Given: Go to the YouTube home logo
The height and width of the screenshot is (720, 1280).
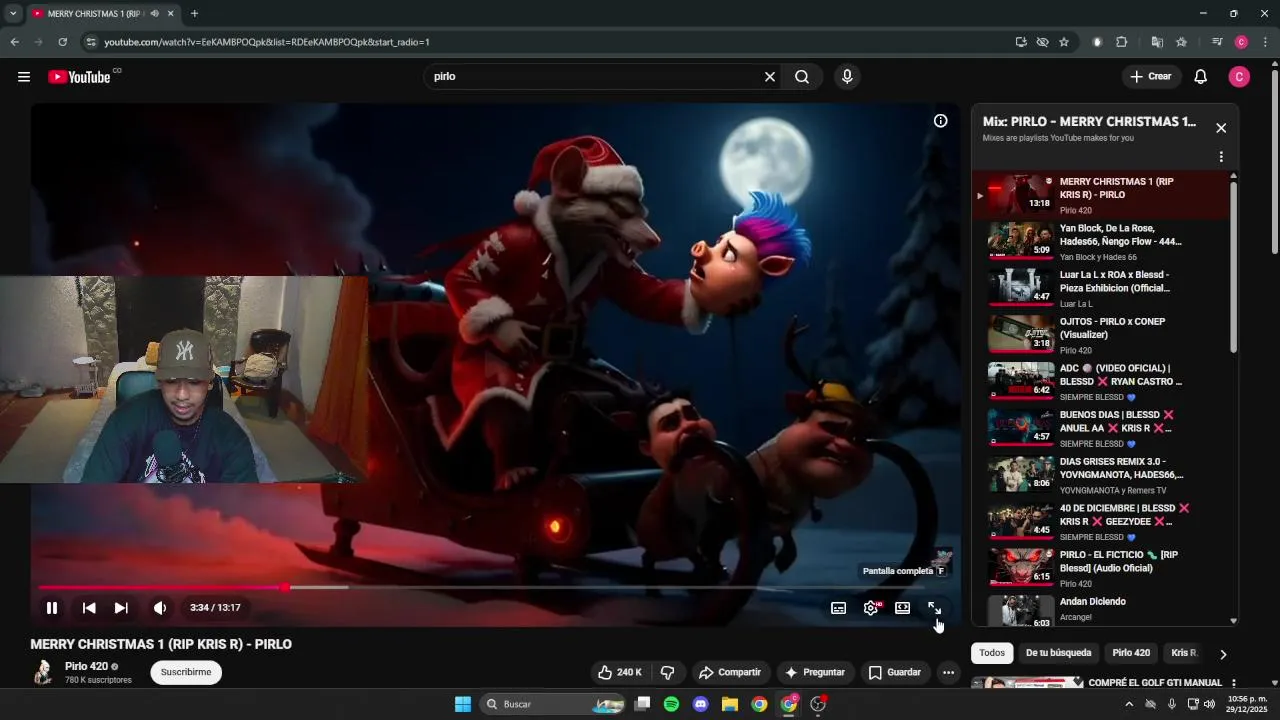Looking at the screenshot, I should click(x=79, y=77).
